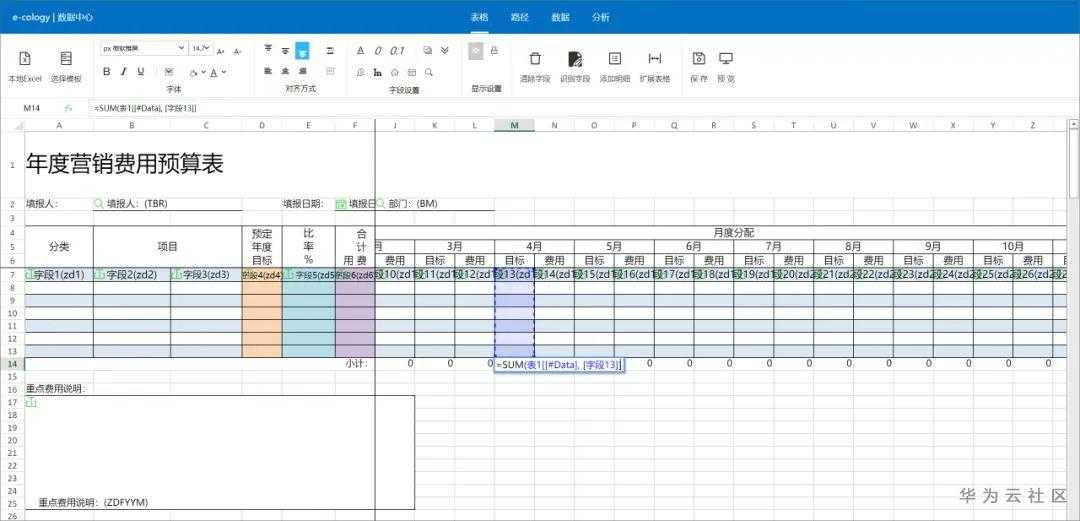Open font color dropdown arrow
The width and height of the screenshot is (1080, 521).
click(x=224, y=72)
